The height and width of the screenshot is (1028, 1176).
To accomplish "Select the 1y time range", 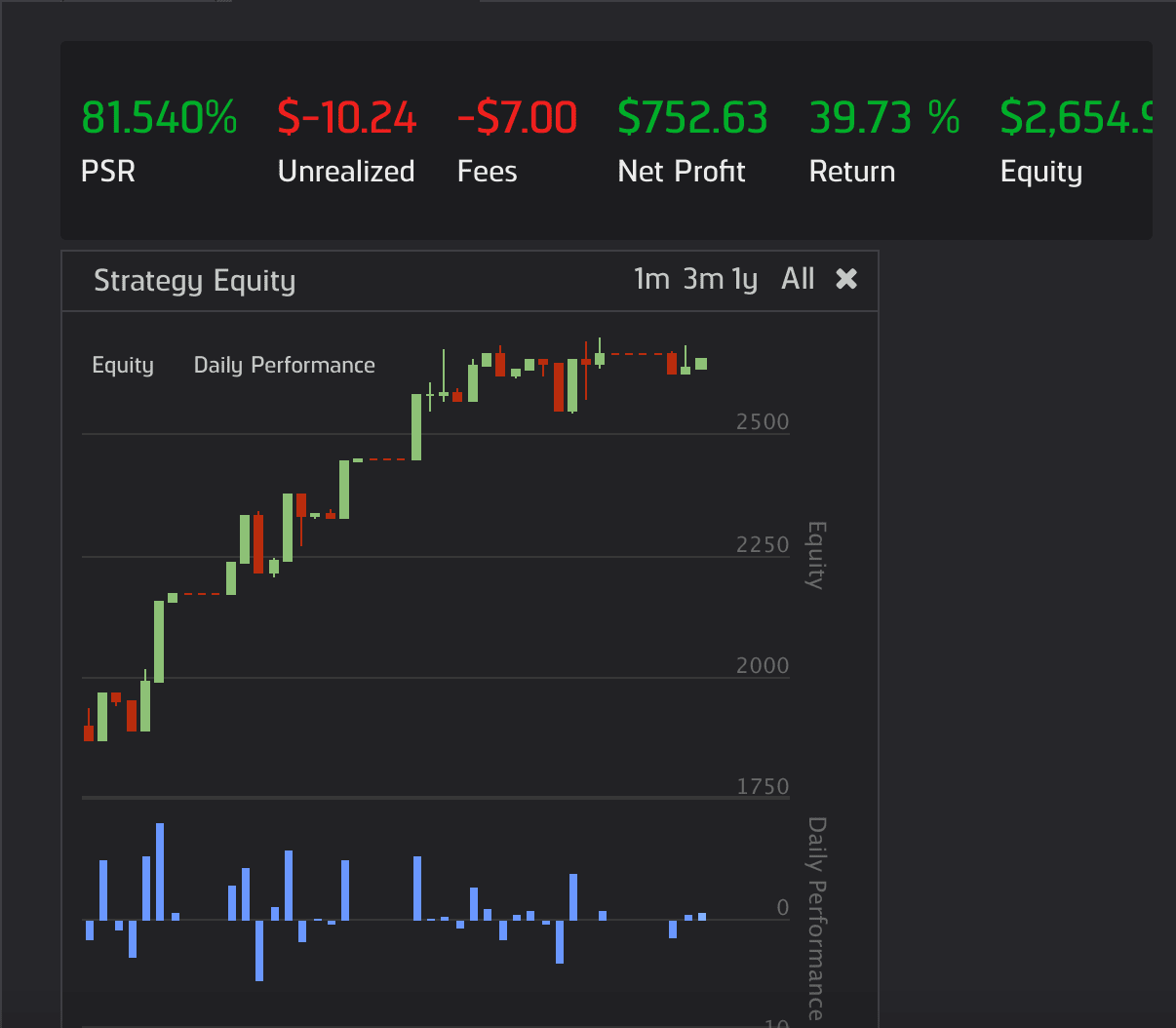I will [745, 280].
